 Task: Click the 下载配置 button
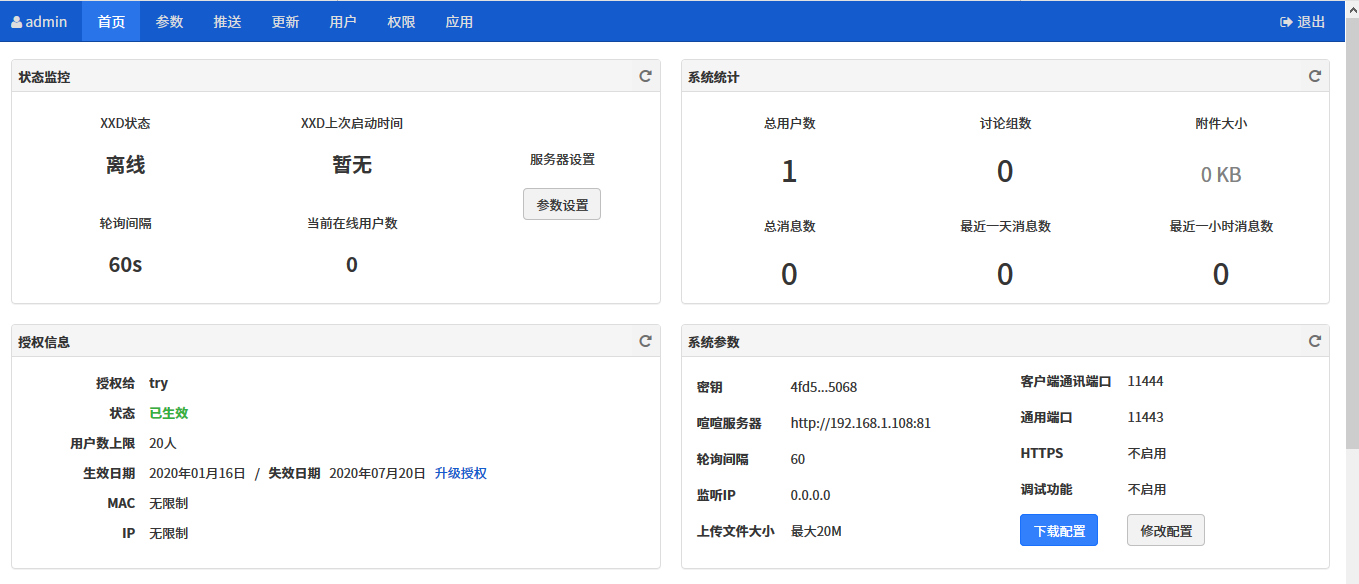point(1059,531)
